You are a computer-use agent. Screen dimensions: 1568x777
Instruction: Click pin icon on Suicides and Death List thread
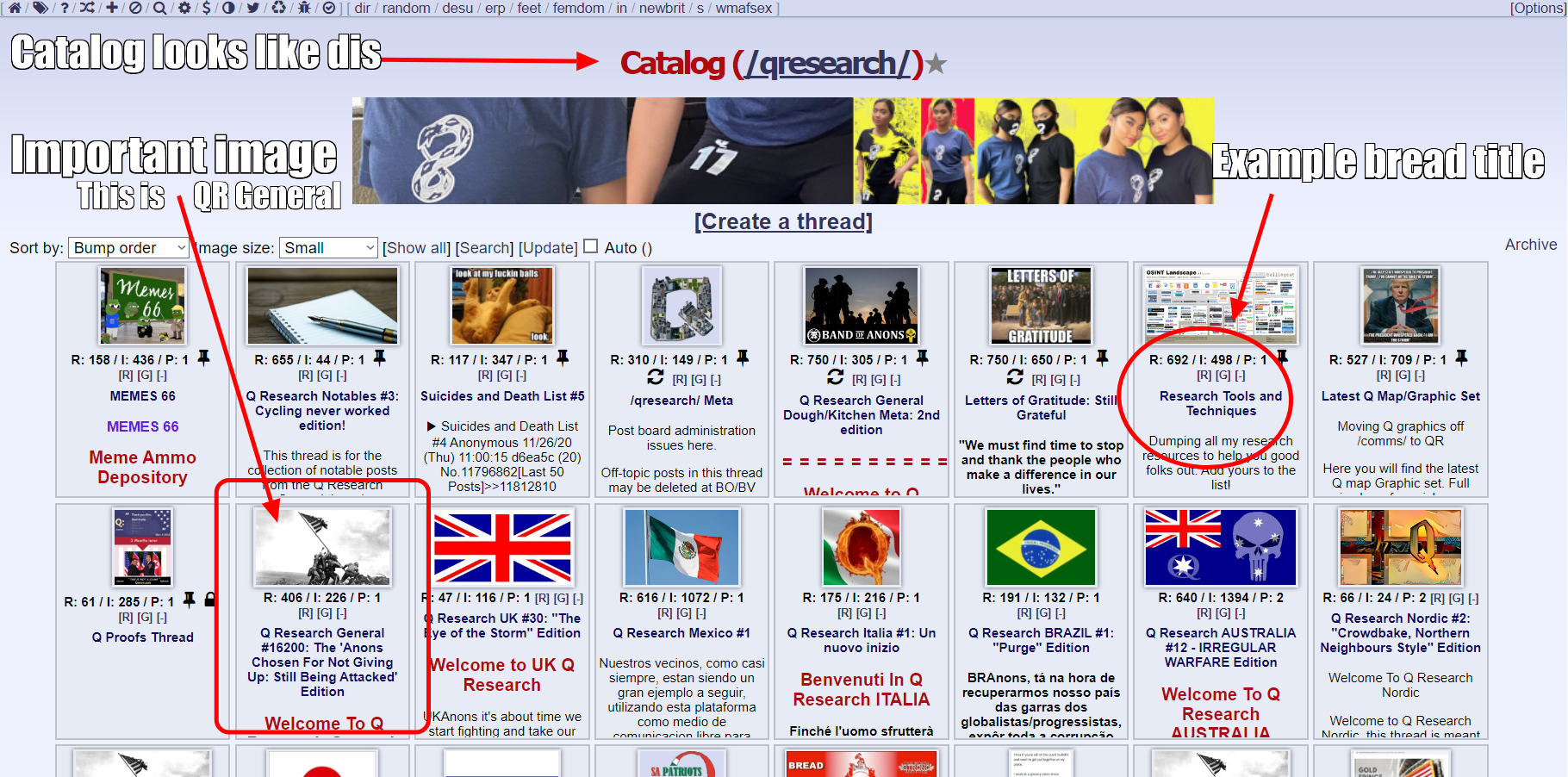point(563,357)
